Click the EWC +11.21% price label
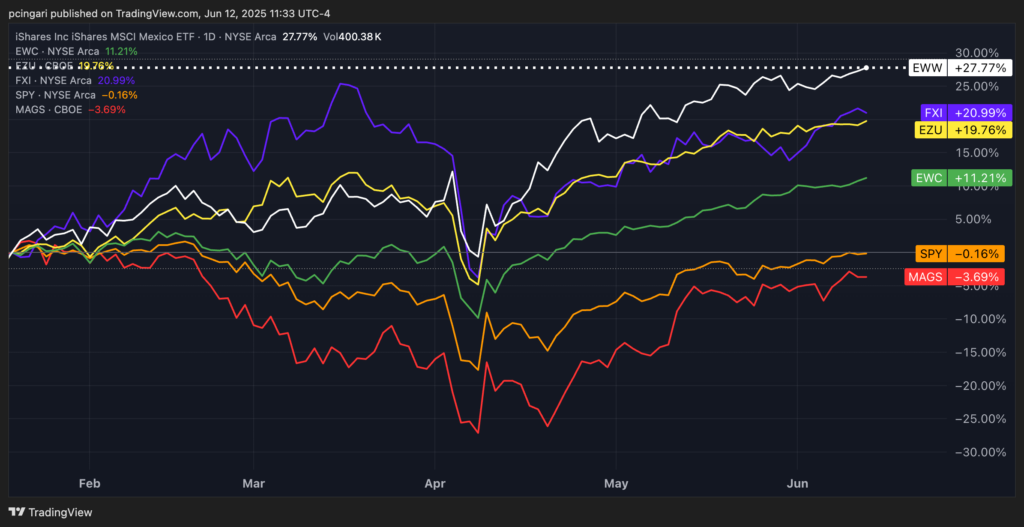The image size is (1024, 527). 961,177
